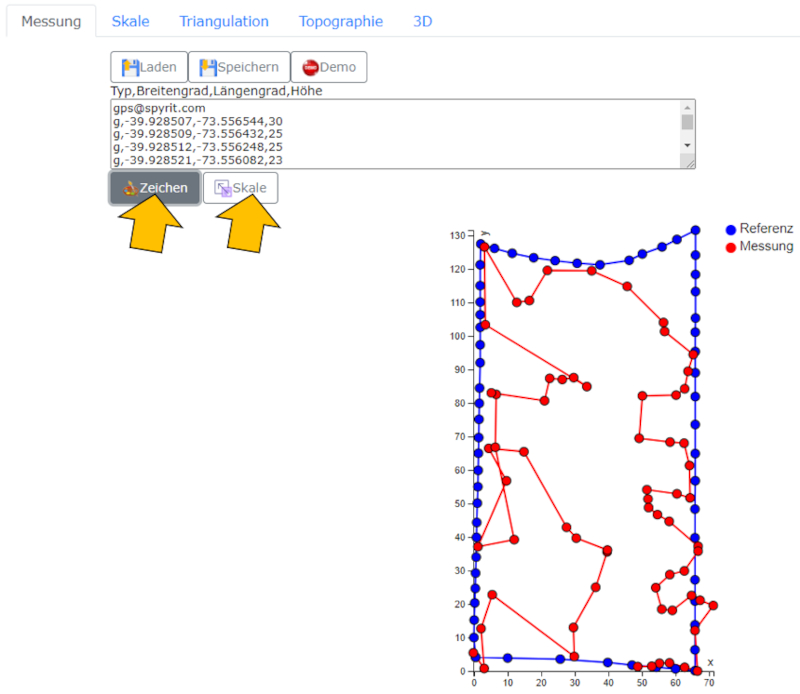Click the line g,-39.928507,-73.556544,30
Image resolution: width=800 pixels, height=694 pixels.
tap(198, 121)
